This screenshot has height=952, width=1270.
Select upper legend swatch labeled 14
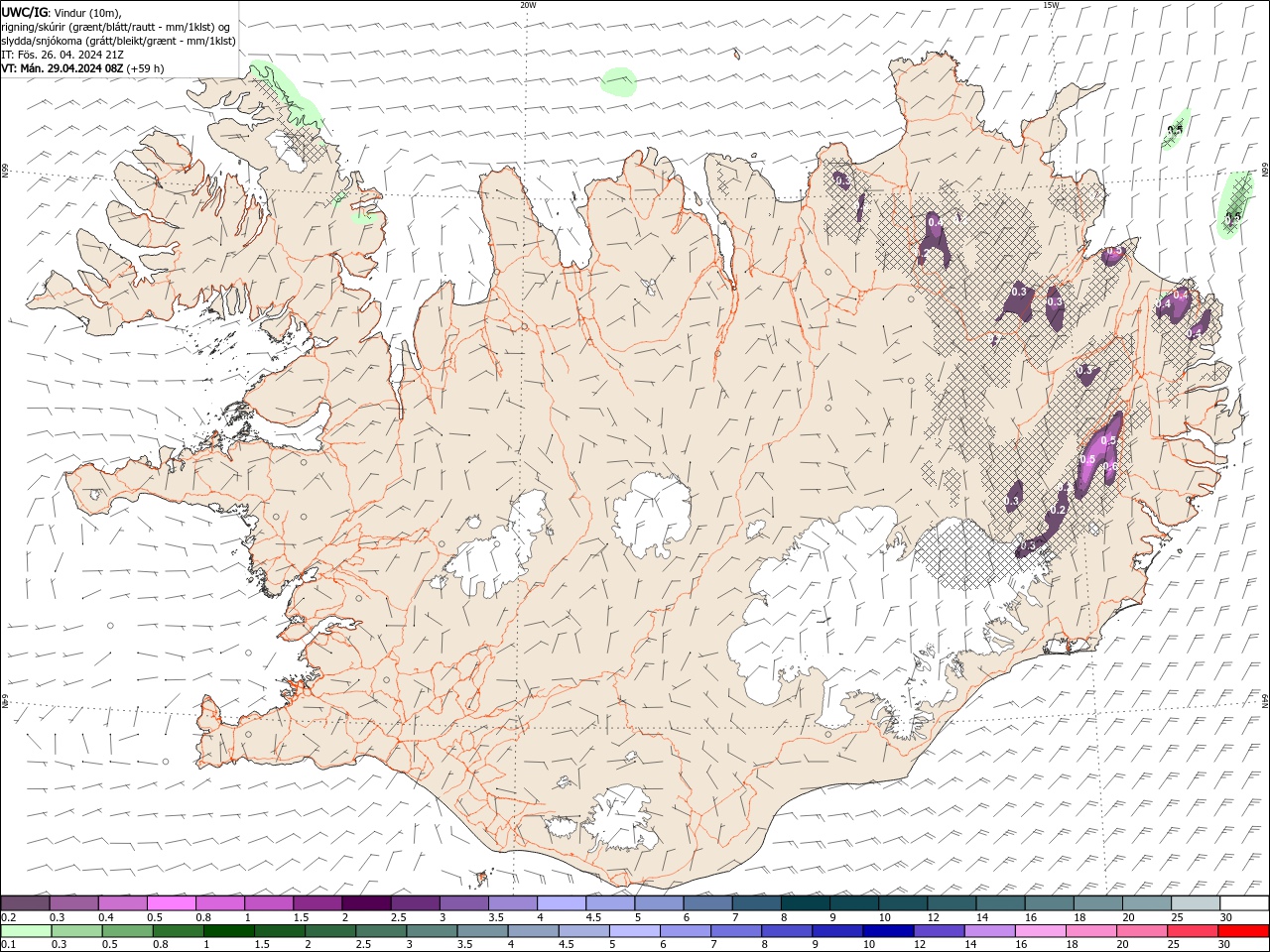tap(1000, 902)
